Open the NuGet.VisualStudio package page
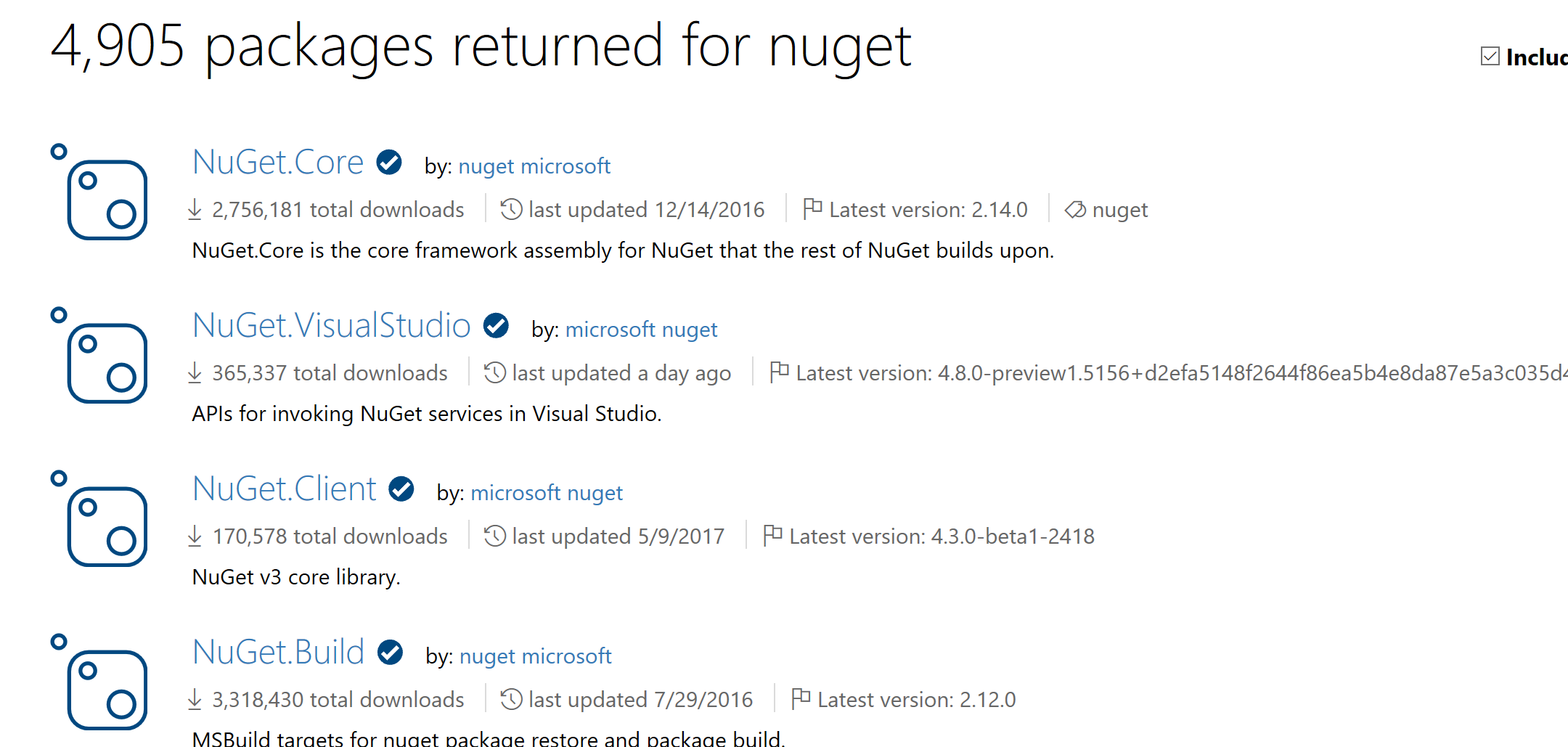Viewport: 1568px width, 747px height. click(x=332, y=325)
